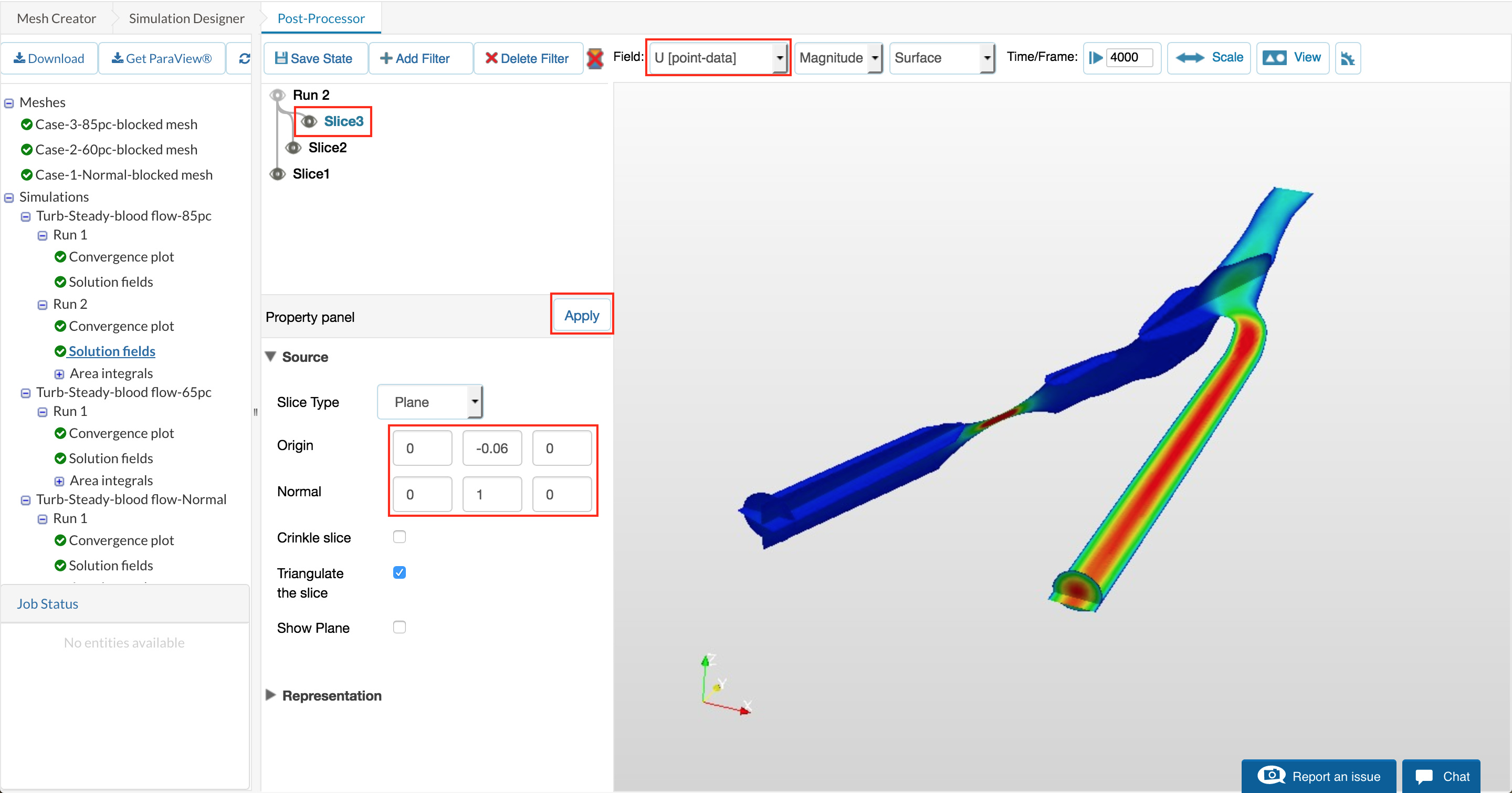Toggle visibility eye for Slice2
This screenshot has height=793, width=1512.
coord(293,148)
